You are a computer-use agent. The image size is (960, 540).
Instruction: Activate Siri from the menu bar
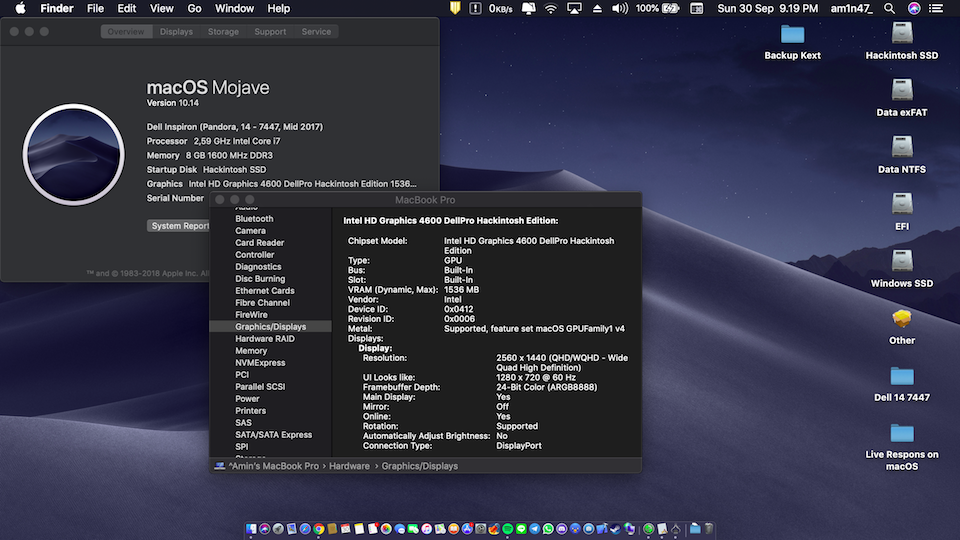[914, 8]
